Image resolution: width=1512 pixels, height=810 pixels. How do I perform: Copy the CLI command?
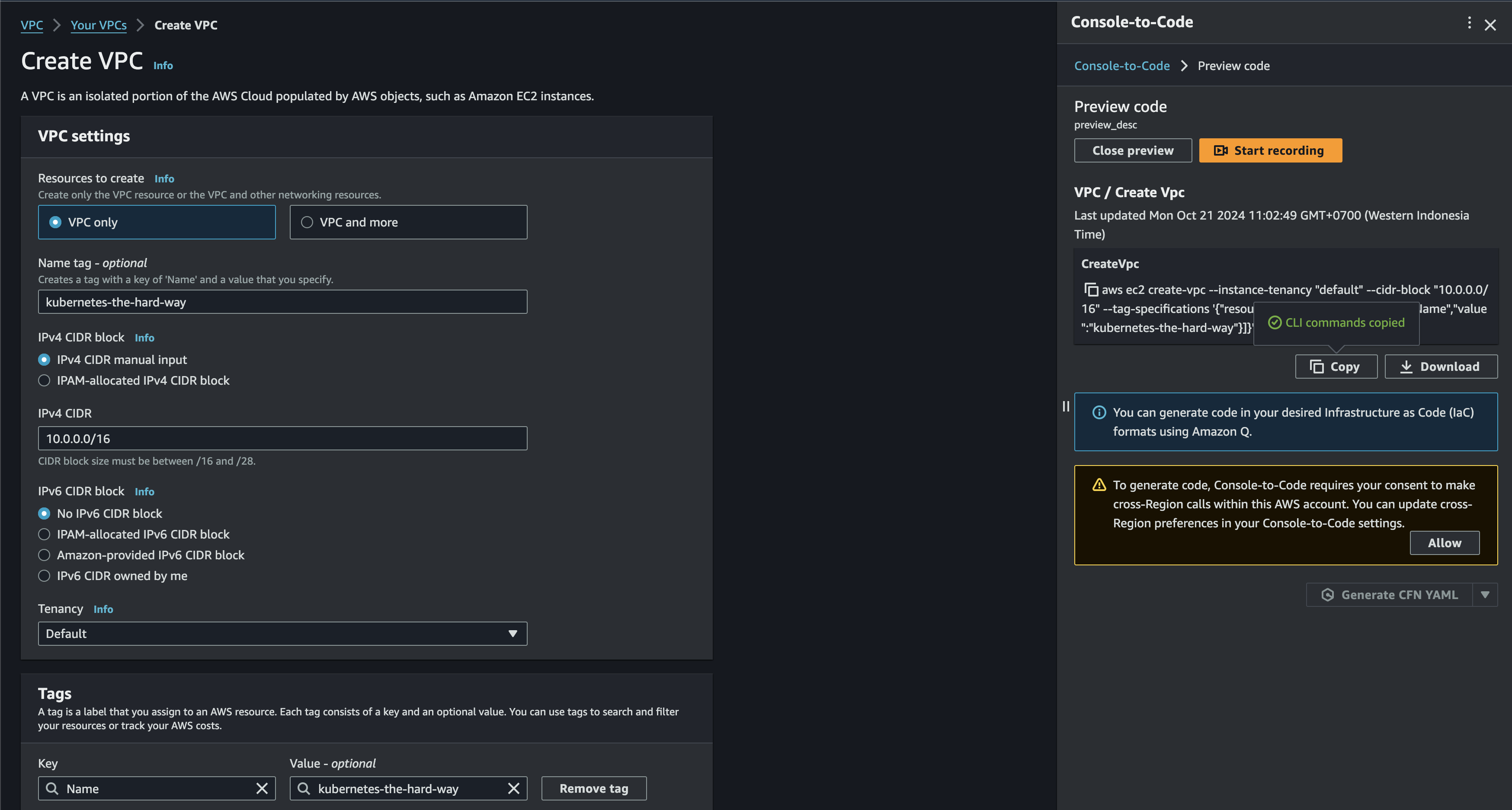point(1336,367)
